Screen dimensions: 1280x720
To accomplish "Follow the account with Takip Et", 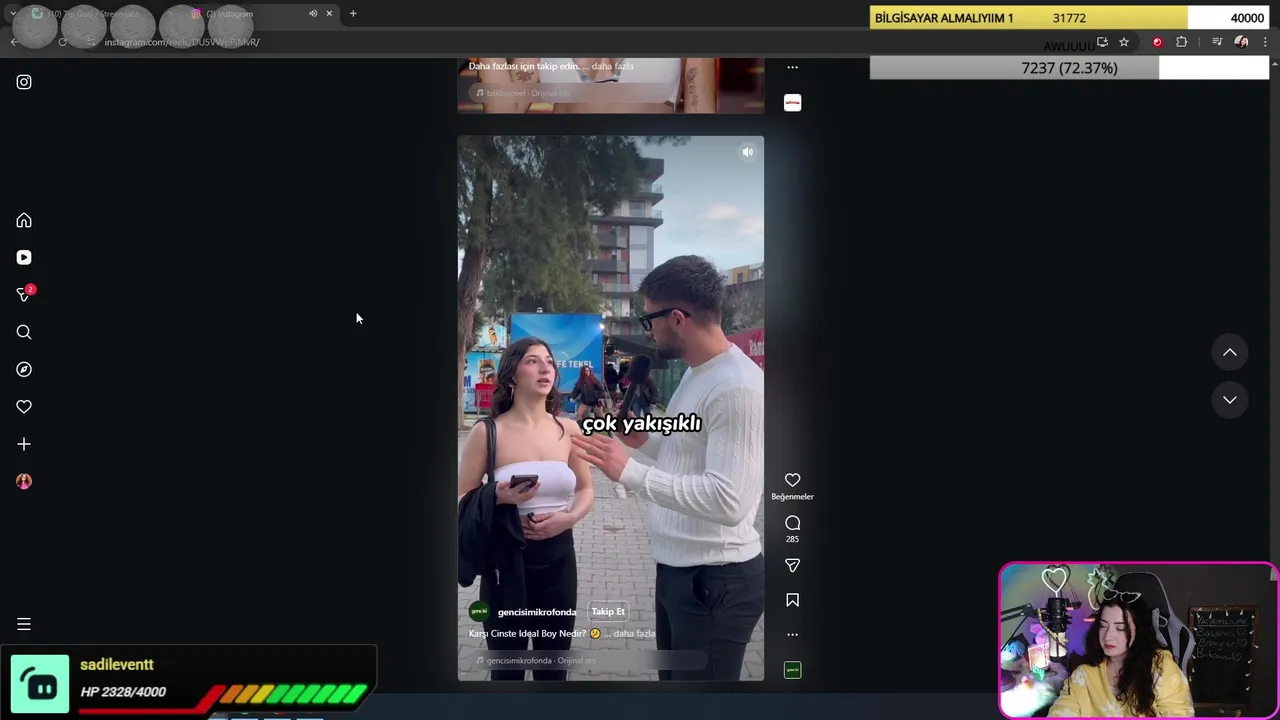I will 608,612.
